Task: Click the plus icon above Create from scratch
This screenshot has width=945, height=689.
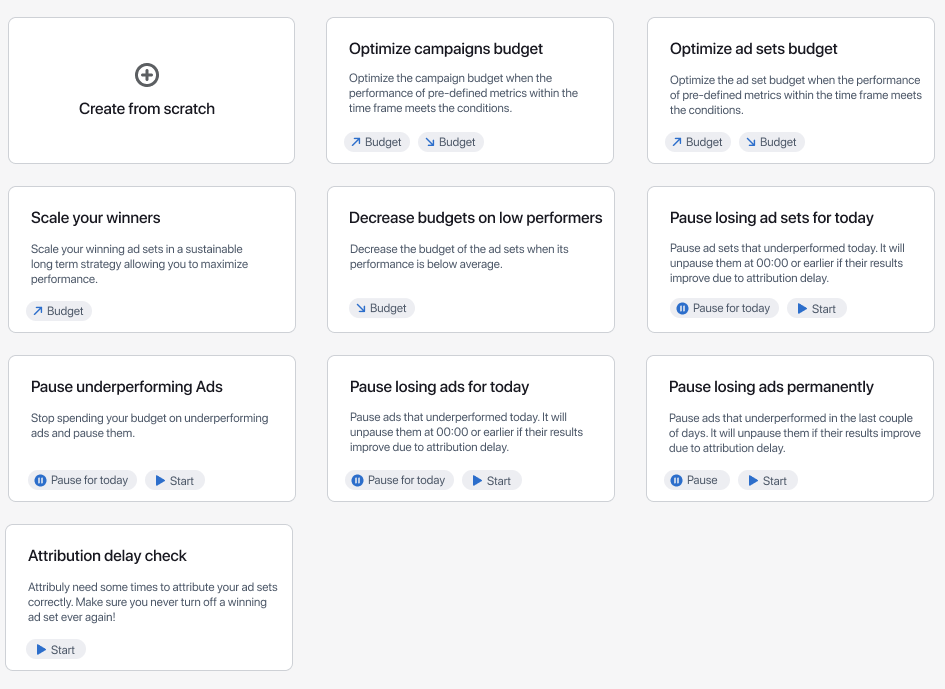Action: tap(146, 75)
